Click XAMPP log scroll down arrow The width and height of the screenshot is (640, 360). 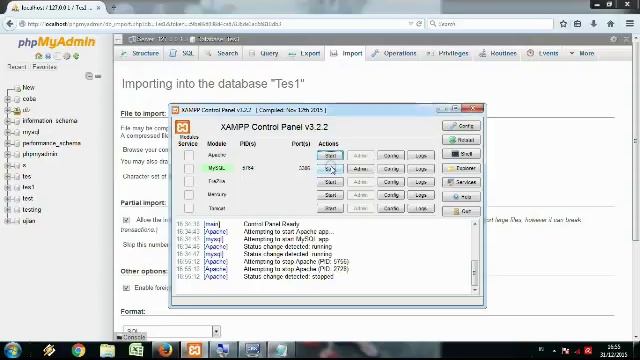[x=475, y=290]
